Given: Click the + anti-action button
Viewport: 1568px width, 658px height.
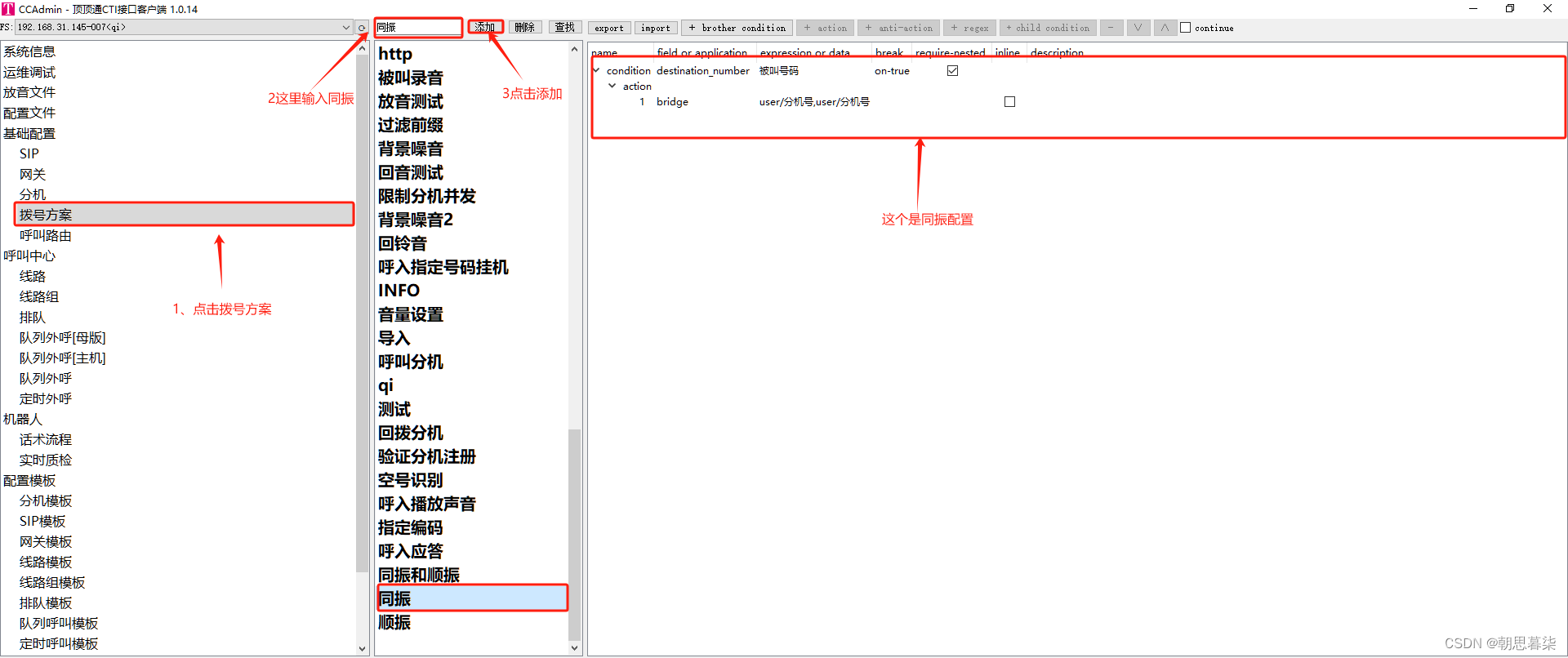Looking at the screenshot, I should tap(898, 28).
